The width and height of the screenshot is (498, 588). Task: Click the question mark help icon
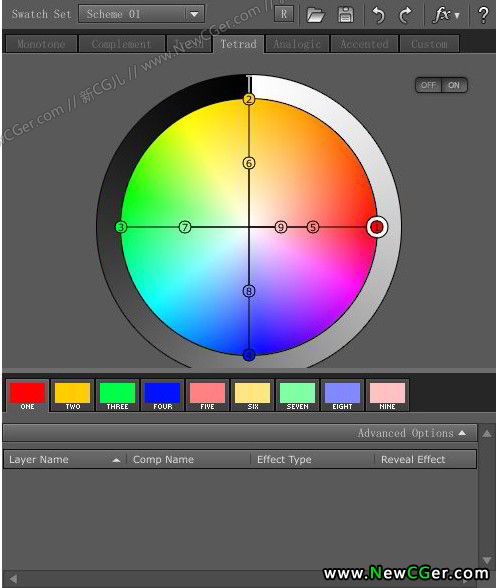[483, 15]
